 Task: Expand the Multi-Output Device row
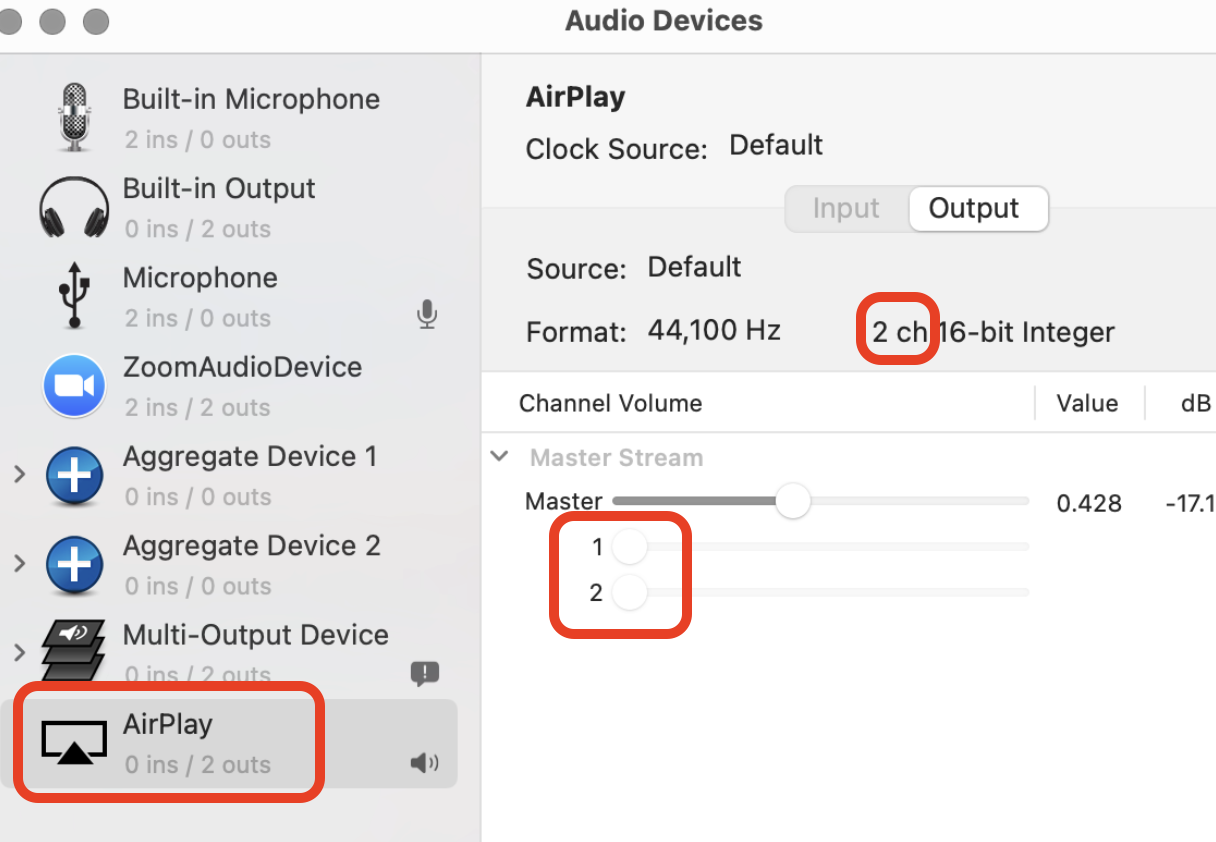pyautogui.click(x=19, y=653)
